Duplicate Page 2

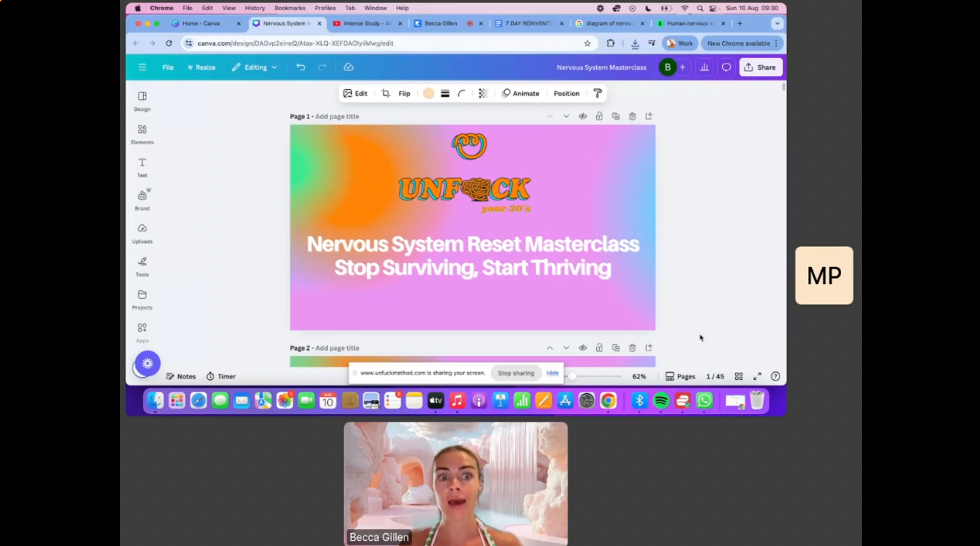point(616,348)
